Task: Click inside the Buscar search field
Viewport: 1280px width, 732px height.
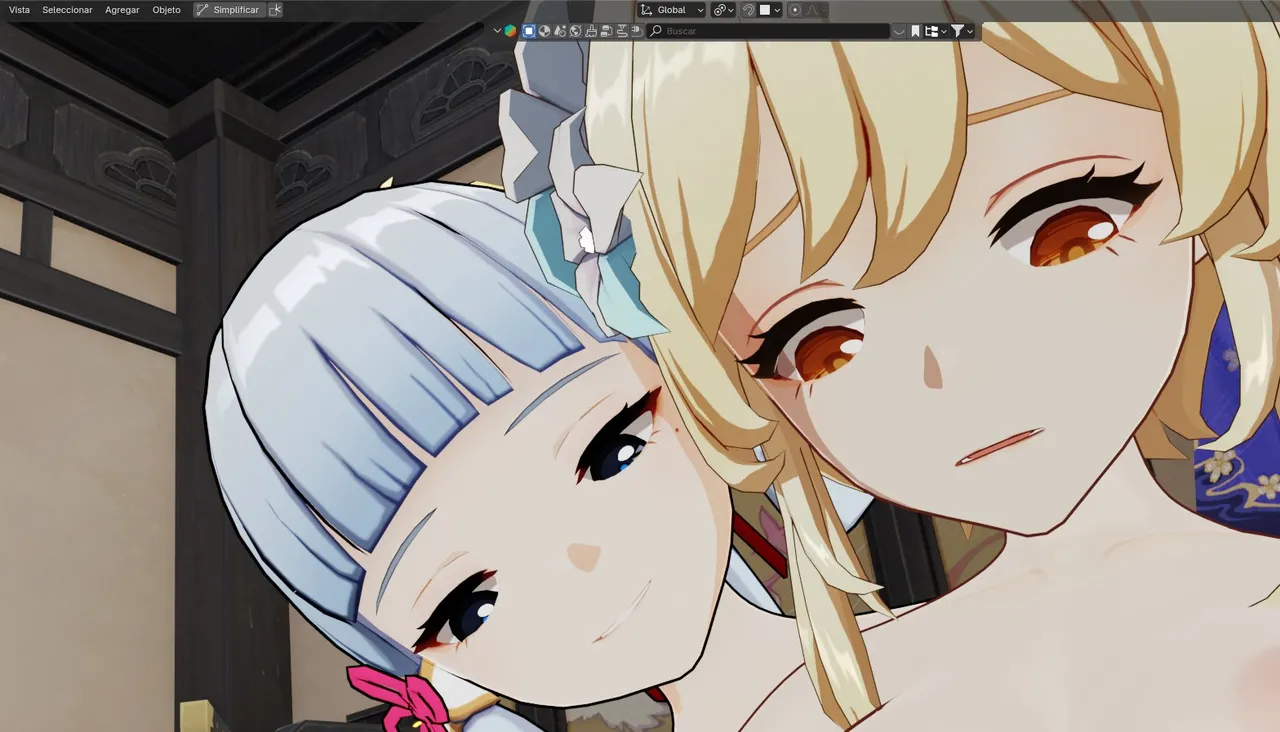Action: [768, 31]
